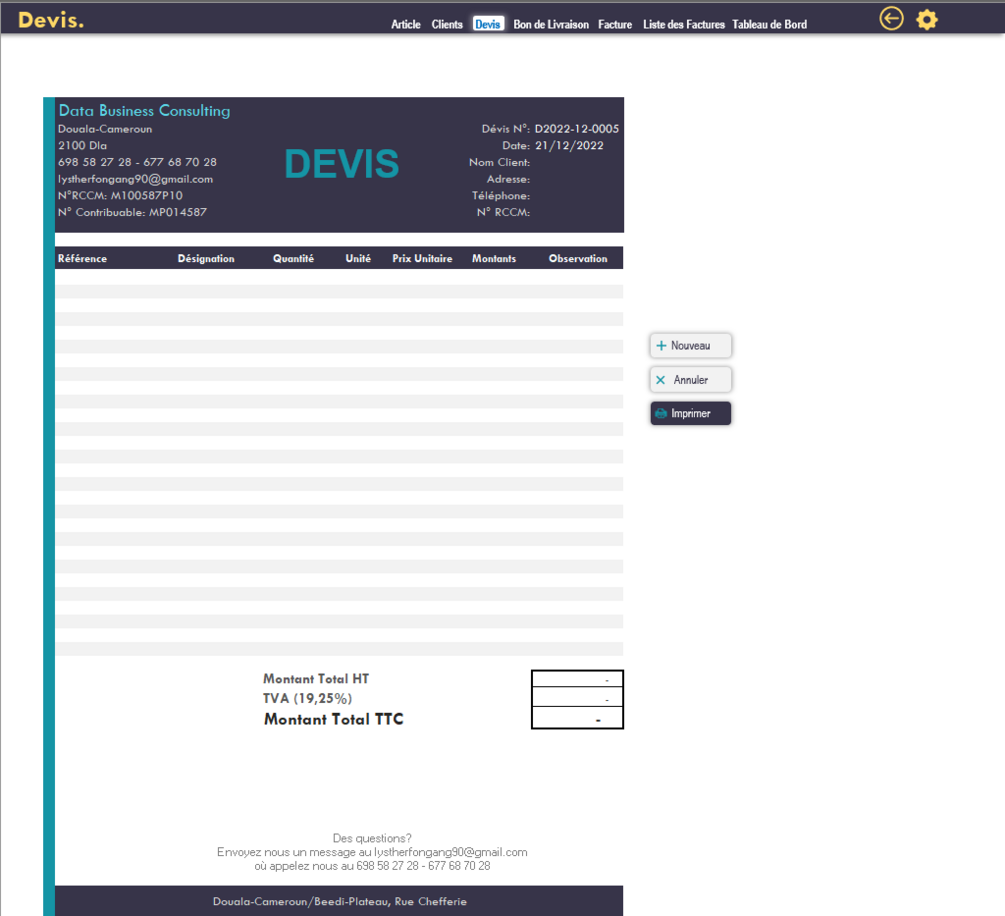Select the Adresse field value

click(577, 179)
